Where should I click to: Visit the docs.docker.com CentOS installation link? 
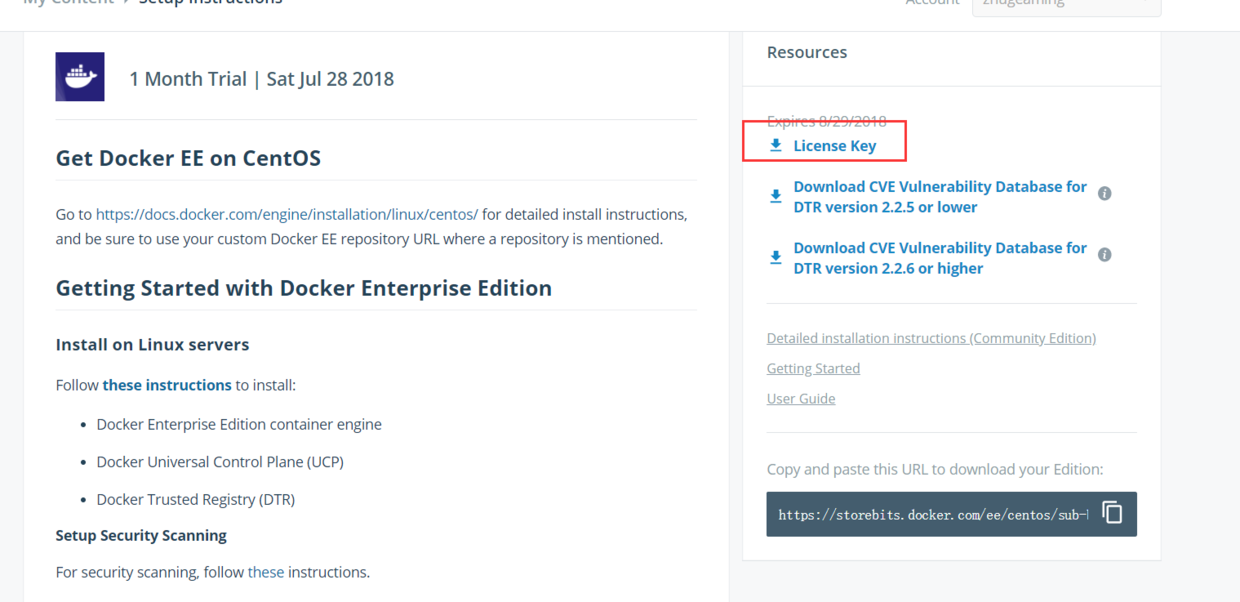click(287, 214)
